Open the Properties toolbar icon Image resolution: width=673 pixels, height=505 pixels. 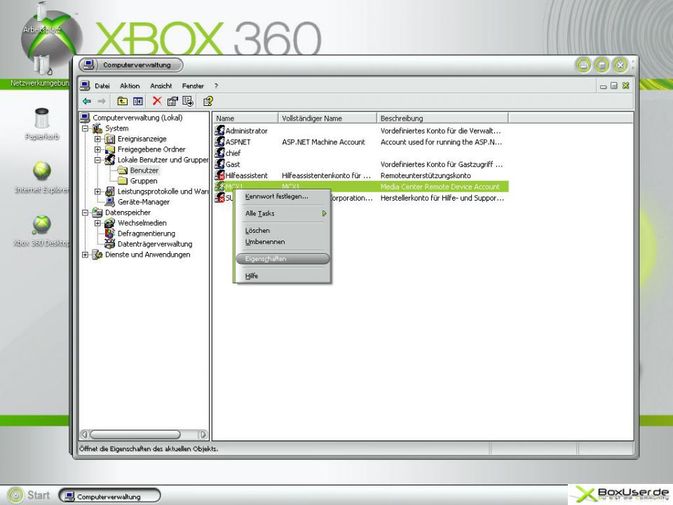pos(172,101)
